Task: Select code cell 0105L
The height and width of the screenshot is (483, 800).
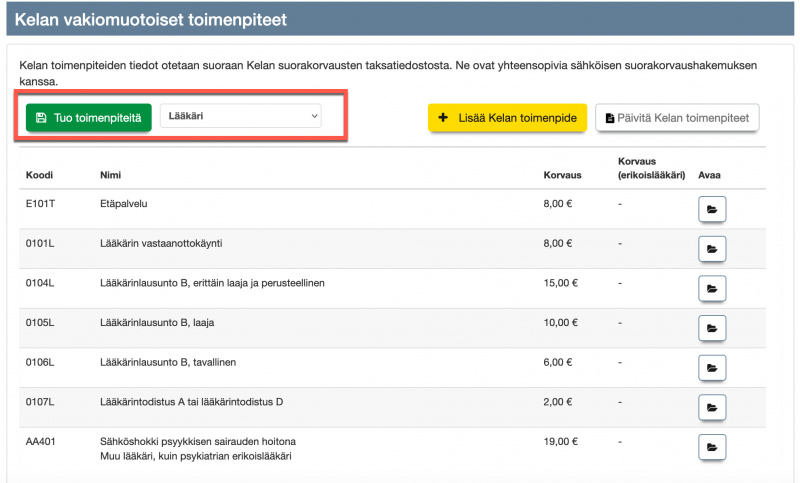Action: [40, 322]
